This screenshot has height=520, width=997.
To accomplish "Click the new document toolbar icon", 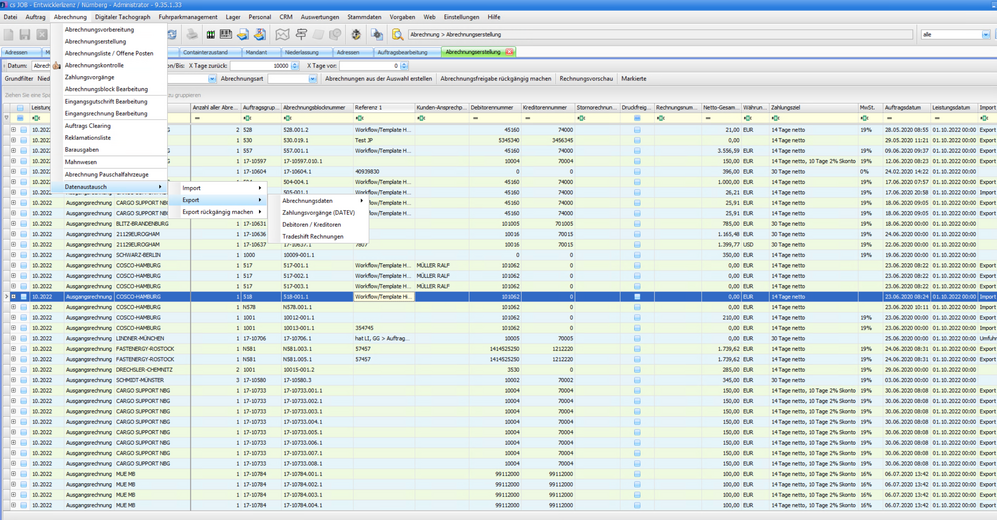I will coord(8,34).
